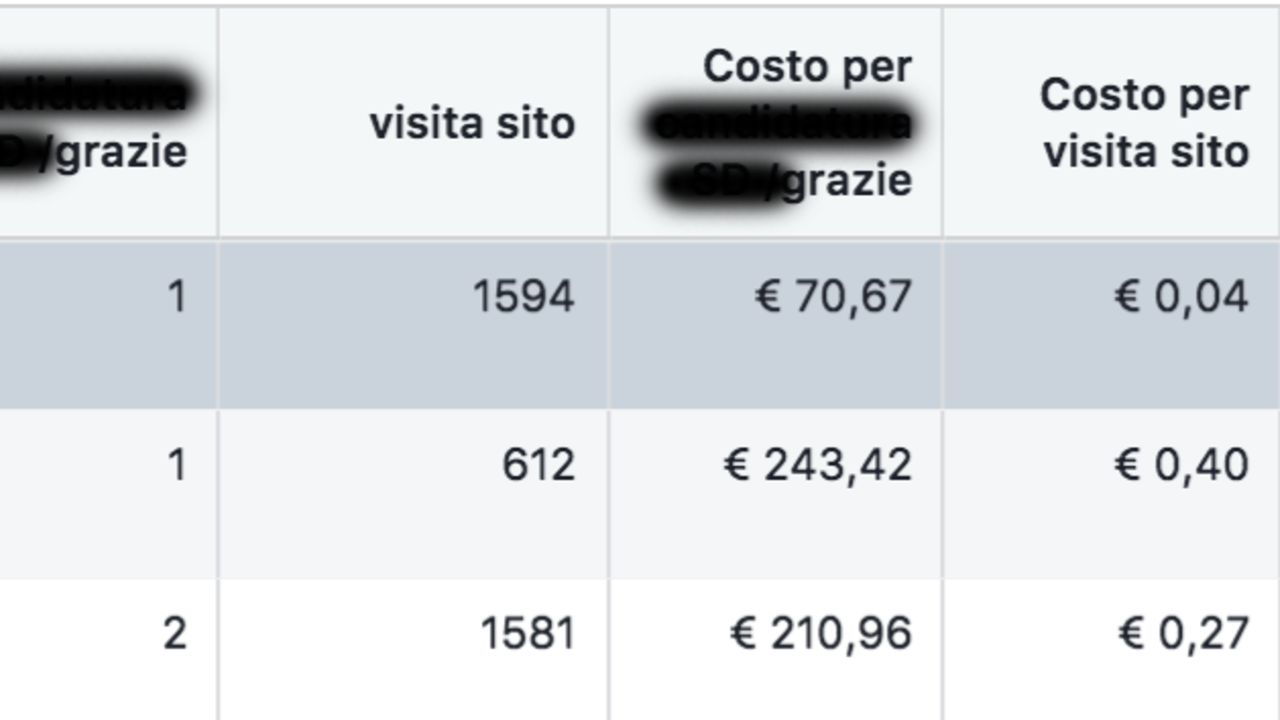Select the € 0,40 cost per visit cell
1280x720 pixels.
coord(1181,465)
